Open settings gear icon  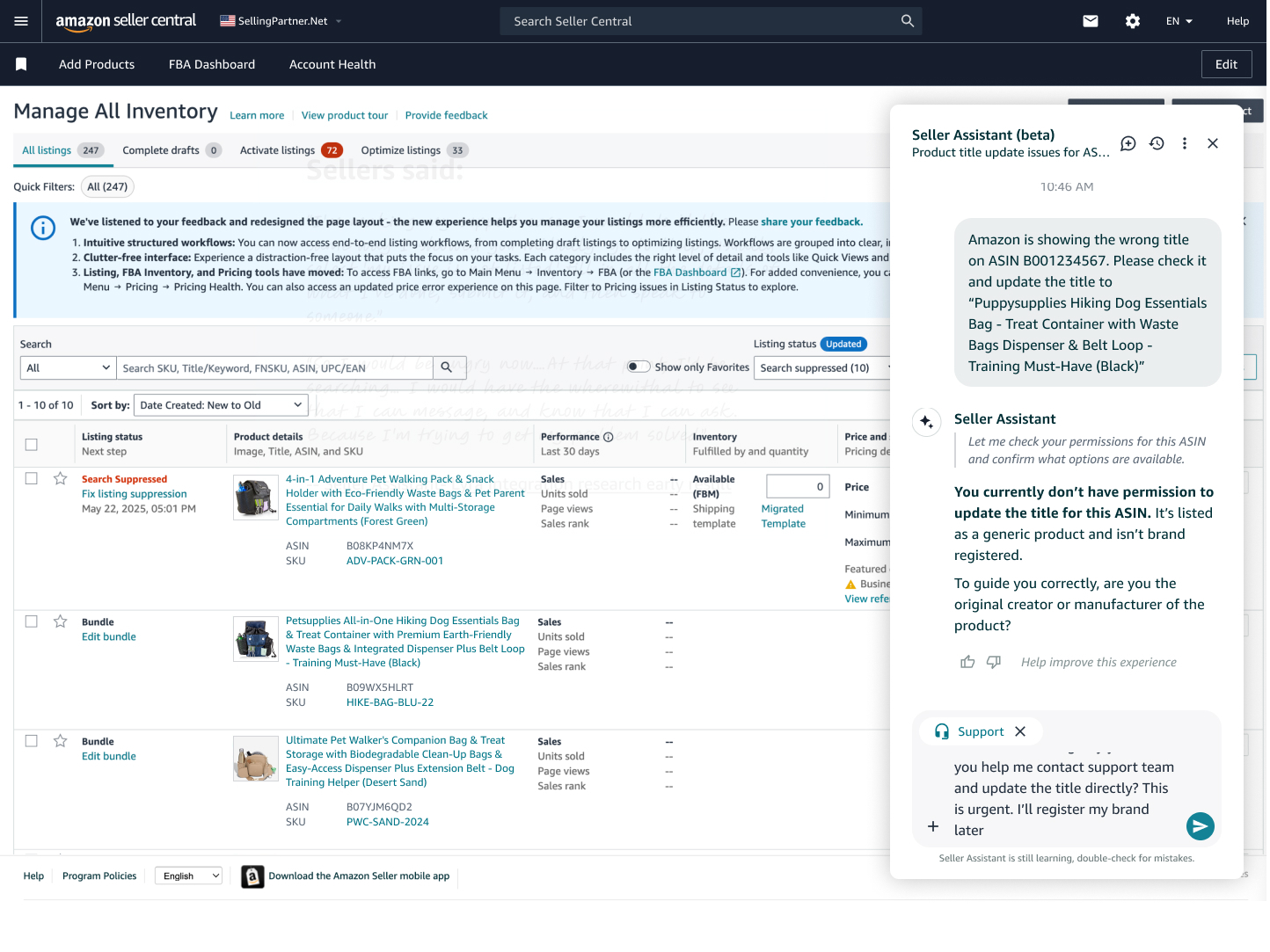1133,21
